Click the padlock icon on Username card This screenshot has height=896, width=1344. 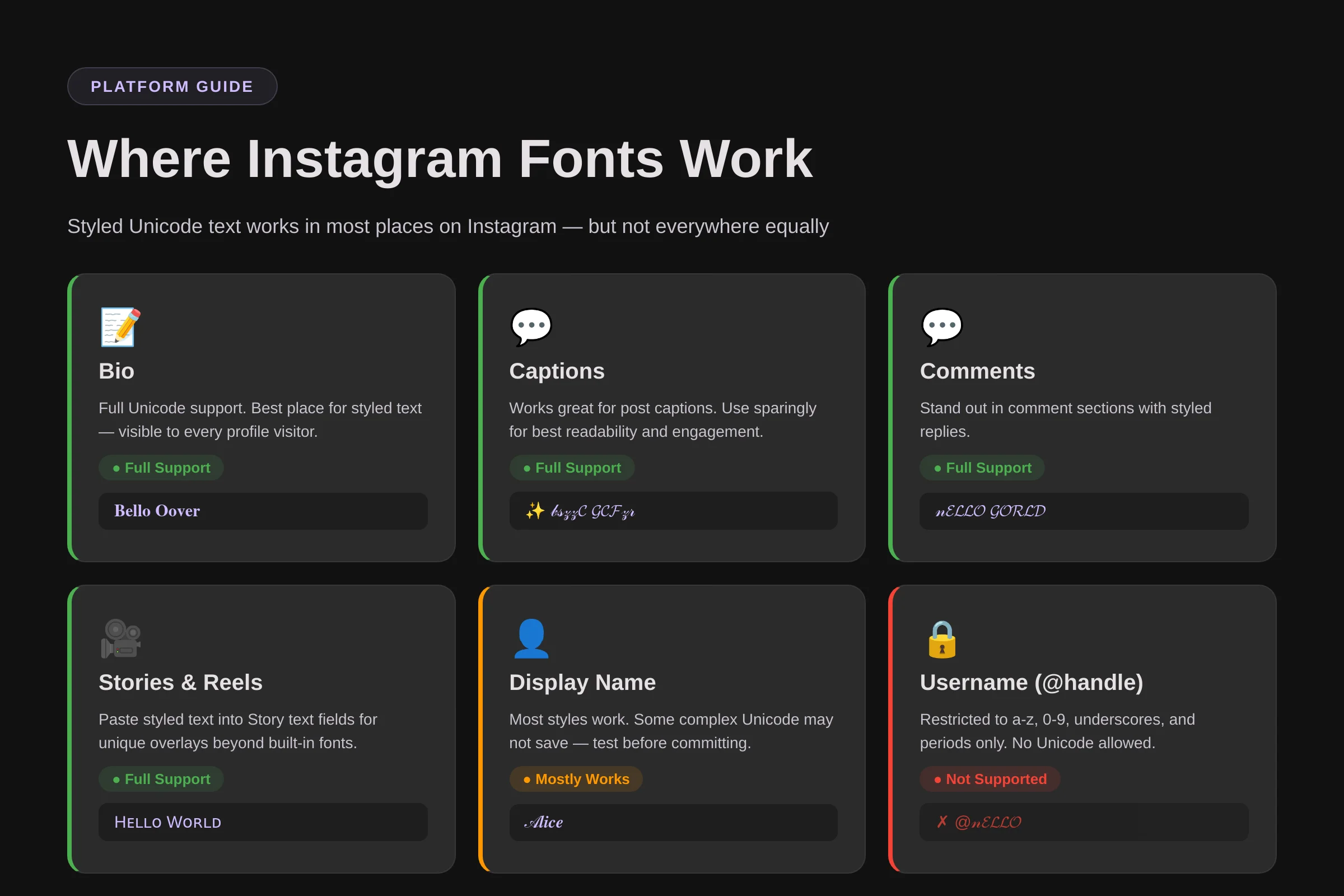coord(942,639)
